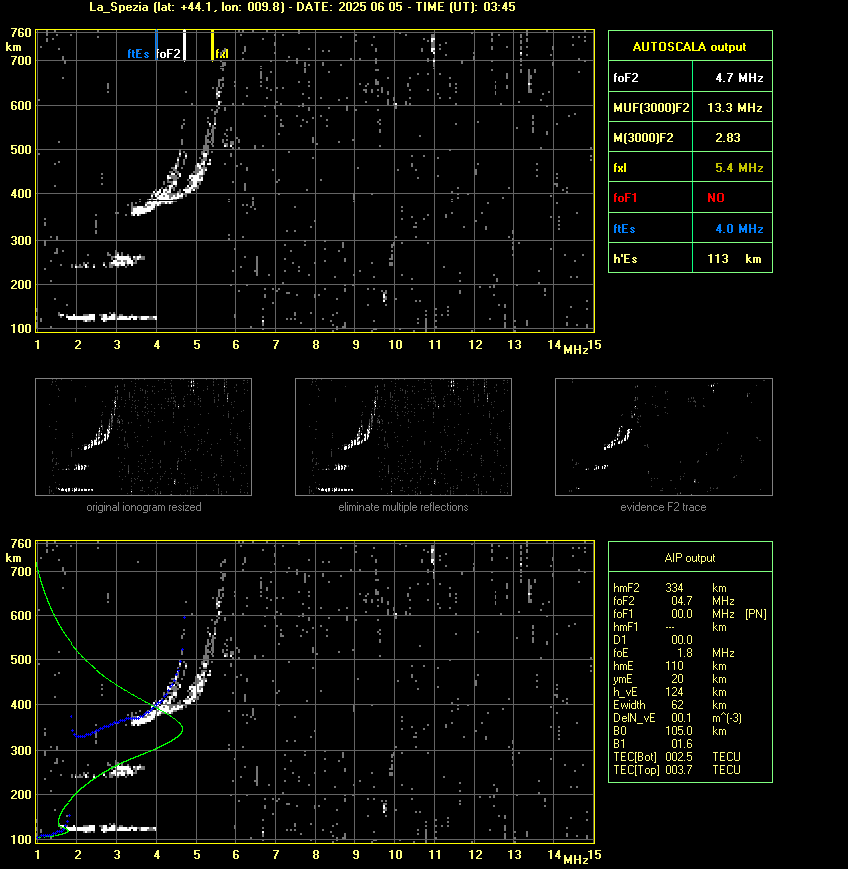Click the TEC[Top] 003.7 TECU row
Image resolution: width=848 pixels, height=869 pixels.
(677, 770)
